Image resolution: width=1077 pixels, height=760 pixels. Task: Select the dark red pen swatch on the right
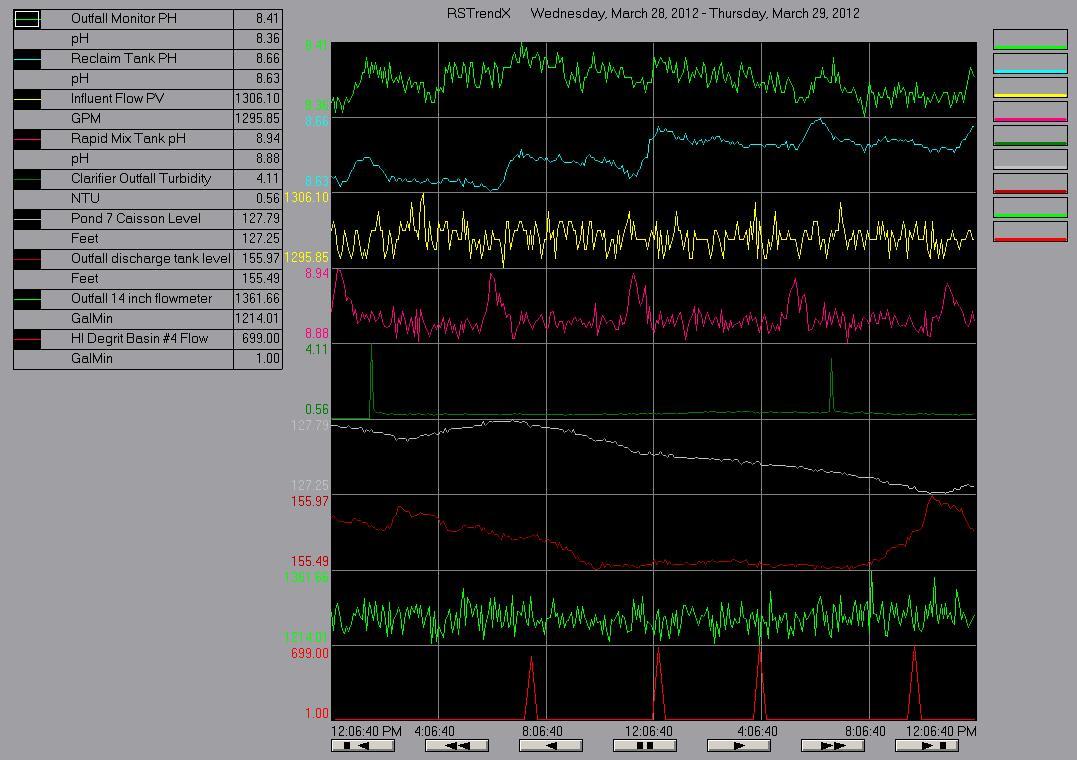click(x=1030, y=183)
